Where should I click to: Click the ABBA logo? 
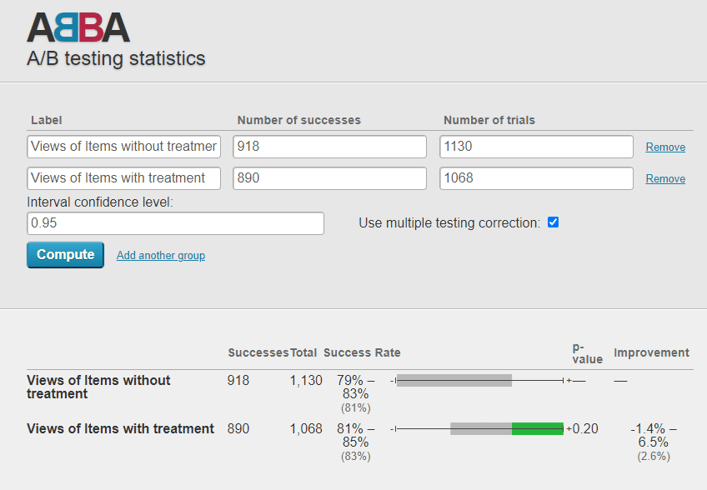click(78, 26)
